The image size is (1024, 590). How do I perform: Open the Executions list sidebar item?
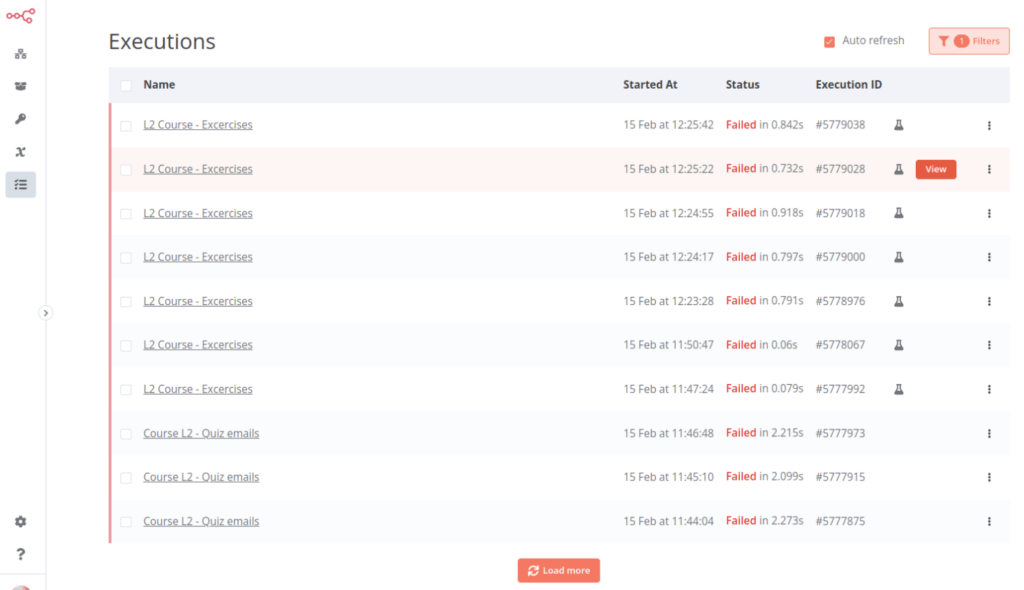point(20,185)
